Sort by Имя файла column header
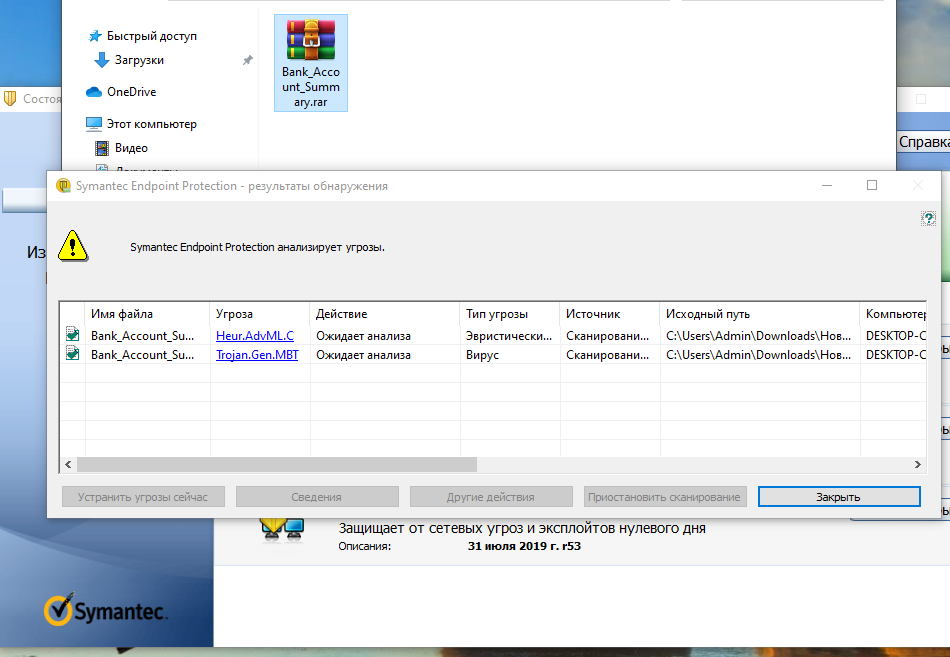The height and width of the screenshot is (657, 950). pyautogui.click(x=147, y=314)
